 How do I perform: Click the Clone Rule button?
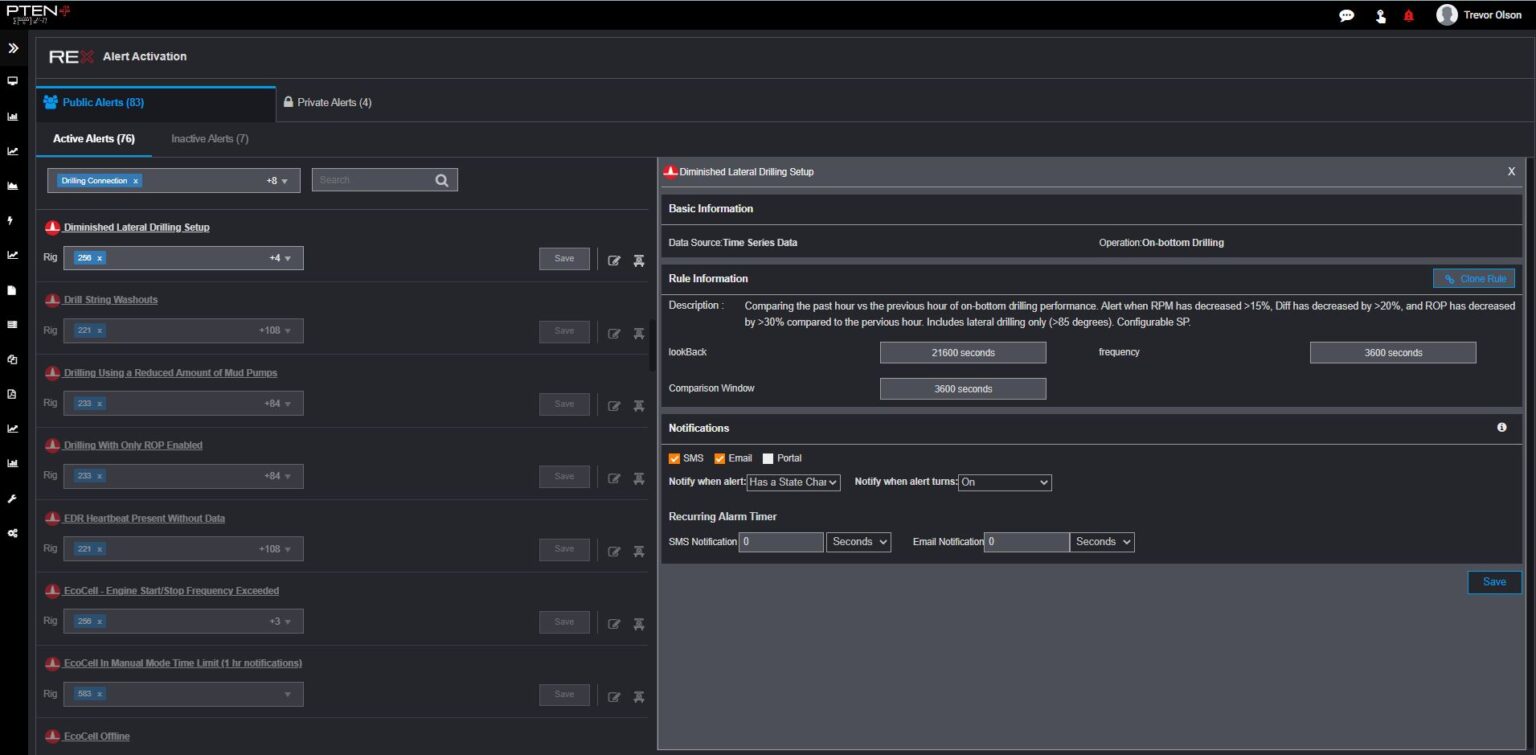[x=1473, y=279]
